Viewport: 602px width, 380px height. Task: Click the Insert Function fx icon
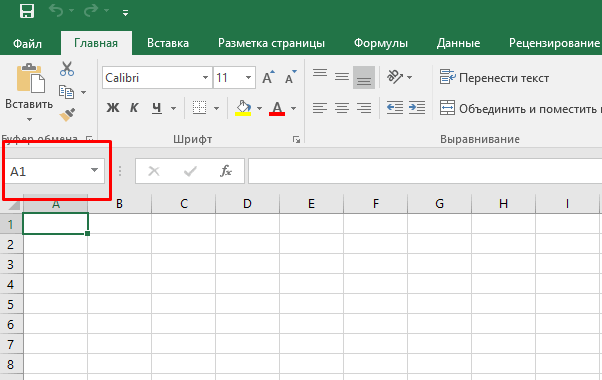click(226, 171)
